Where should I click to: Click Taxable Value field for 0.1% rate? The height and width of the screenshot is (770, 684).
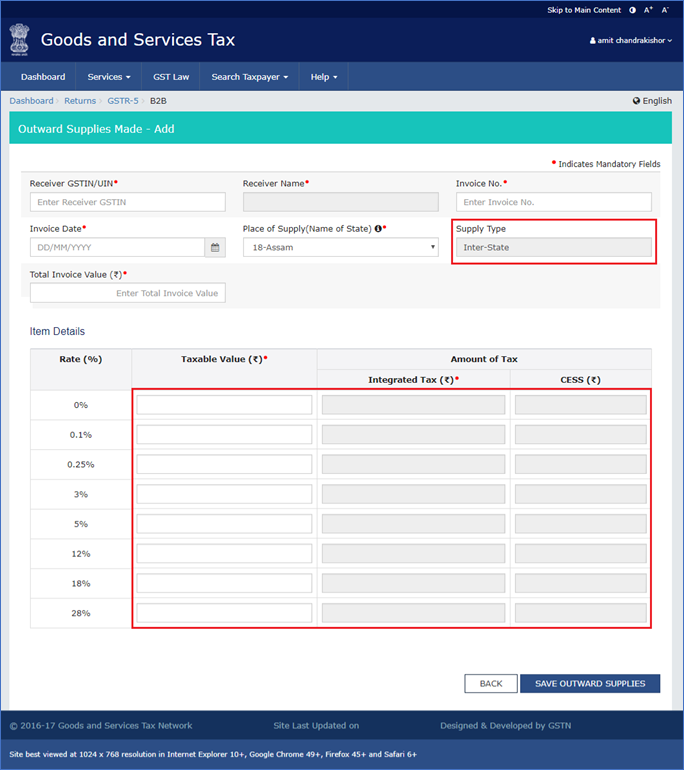[224, 435]
